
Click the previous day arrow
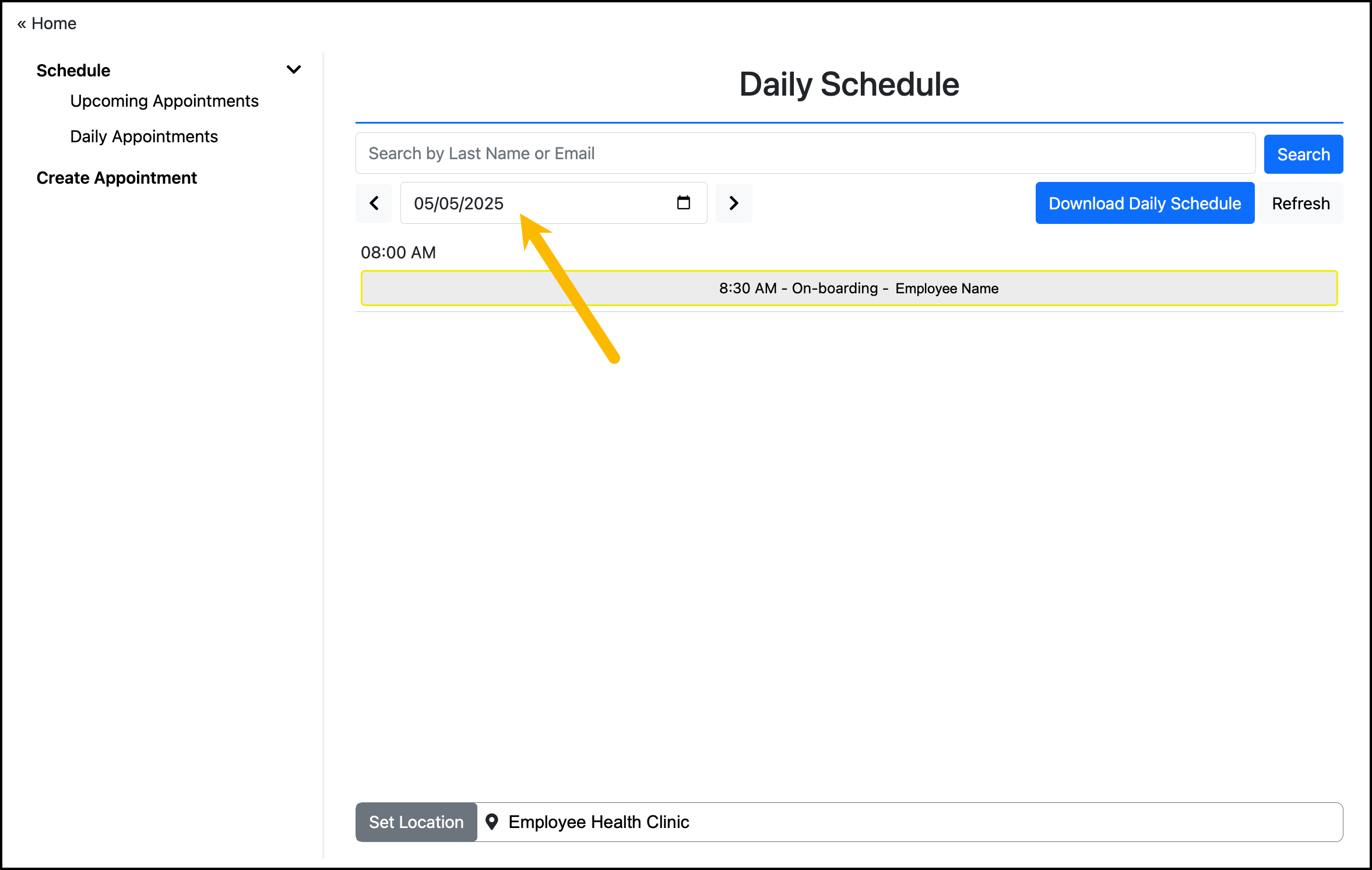(x=374, y=203)
